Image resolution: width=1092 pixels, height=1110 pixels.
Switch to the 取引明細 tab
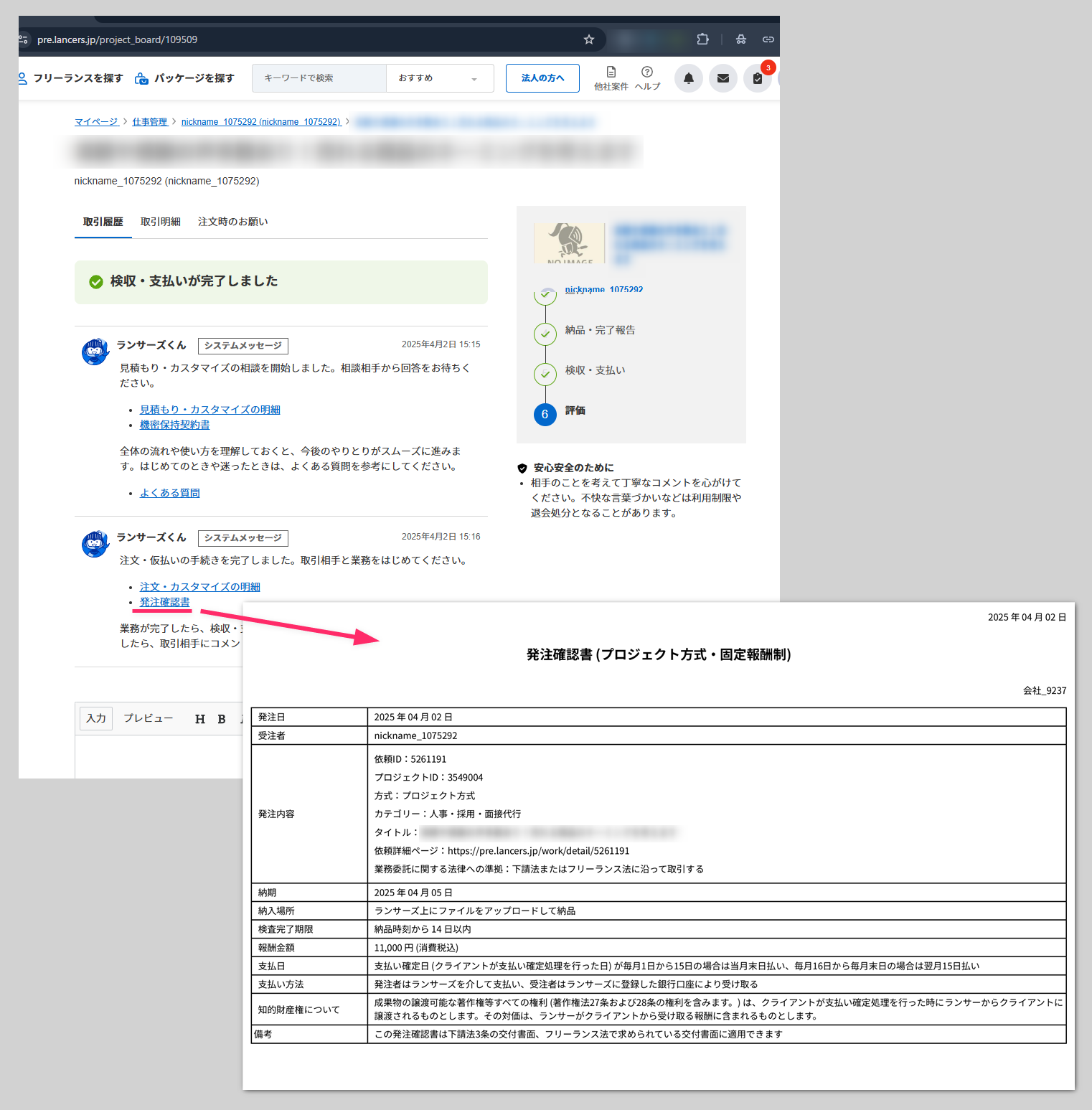[161, 222]
